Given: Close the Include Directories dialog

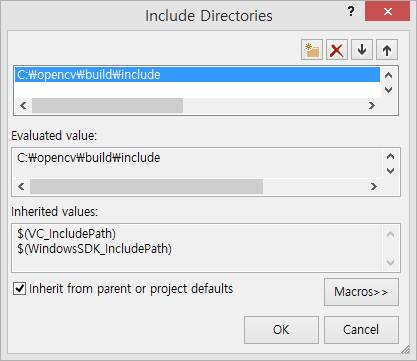Looking at the screenshot, I should 387,12.
